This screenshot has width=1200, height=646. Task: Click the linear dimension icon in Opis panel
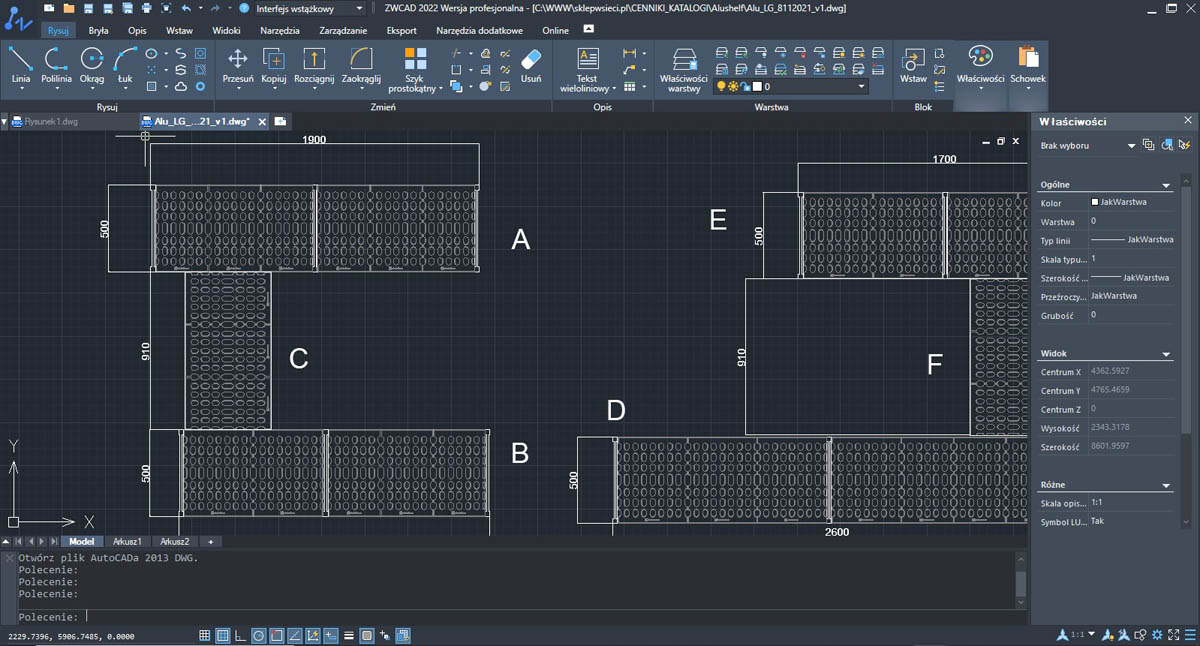point(630,53)
